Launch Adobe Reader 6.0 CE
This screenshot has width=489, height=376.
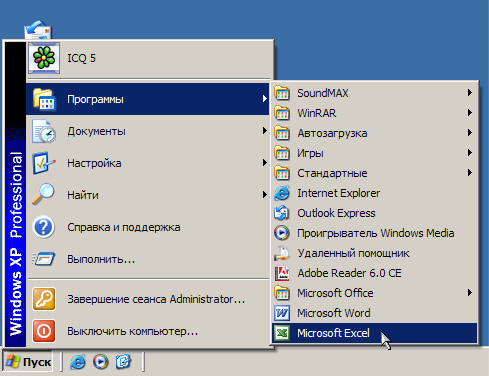click(375, 273)
